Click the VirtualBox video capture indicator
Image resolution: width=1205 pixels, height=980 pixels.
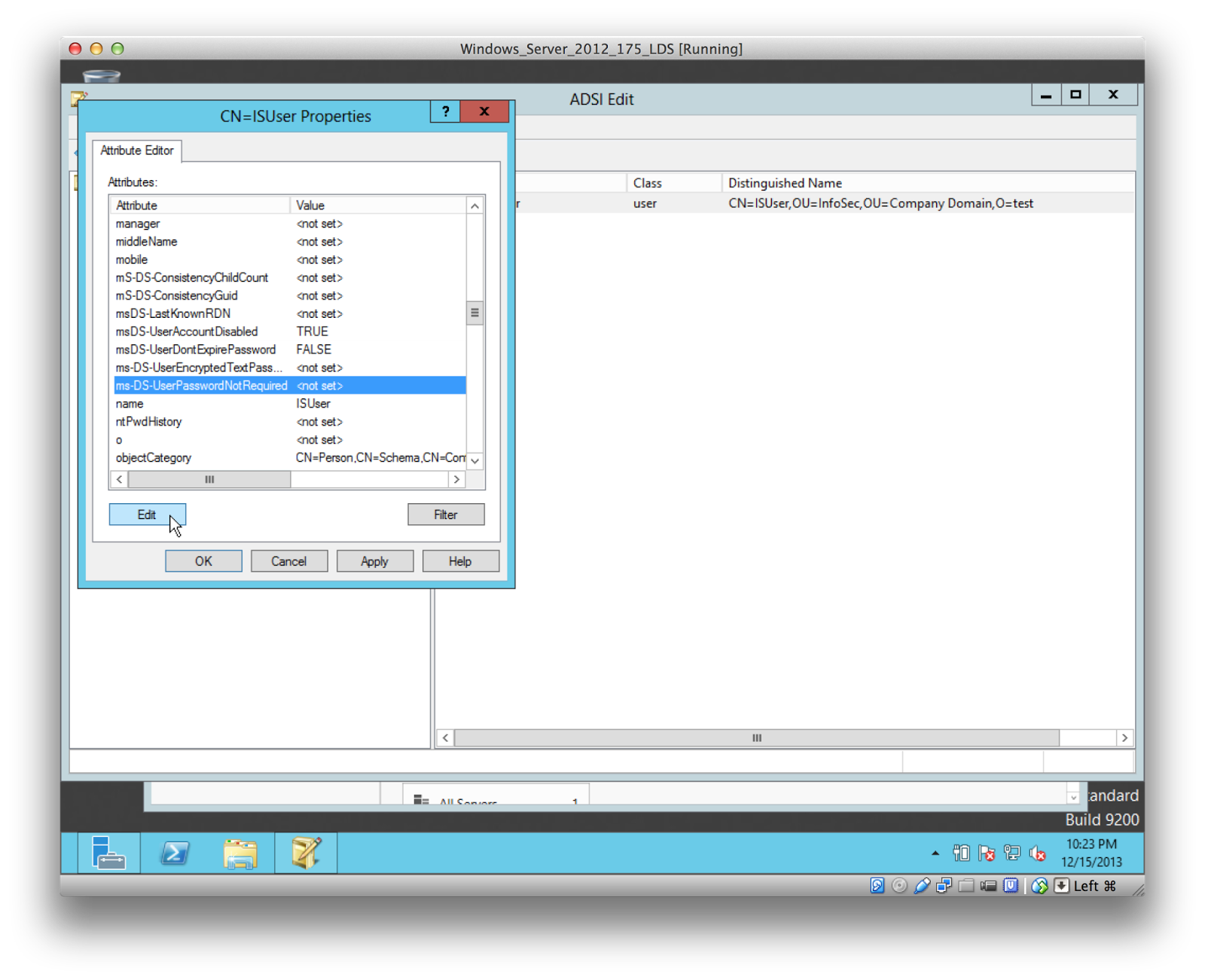tap(989, 886)
